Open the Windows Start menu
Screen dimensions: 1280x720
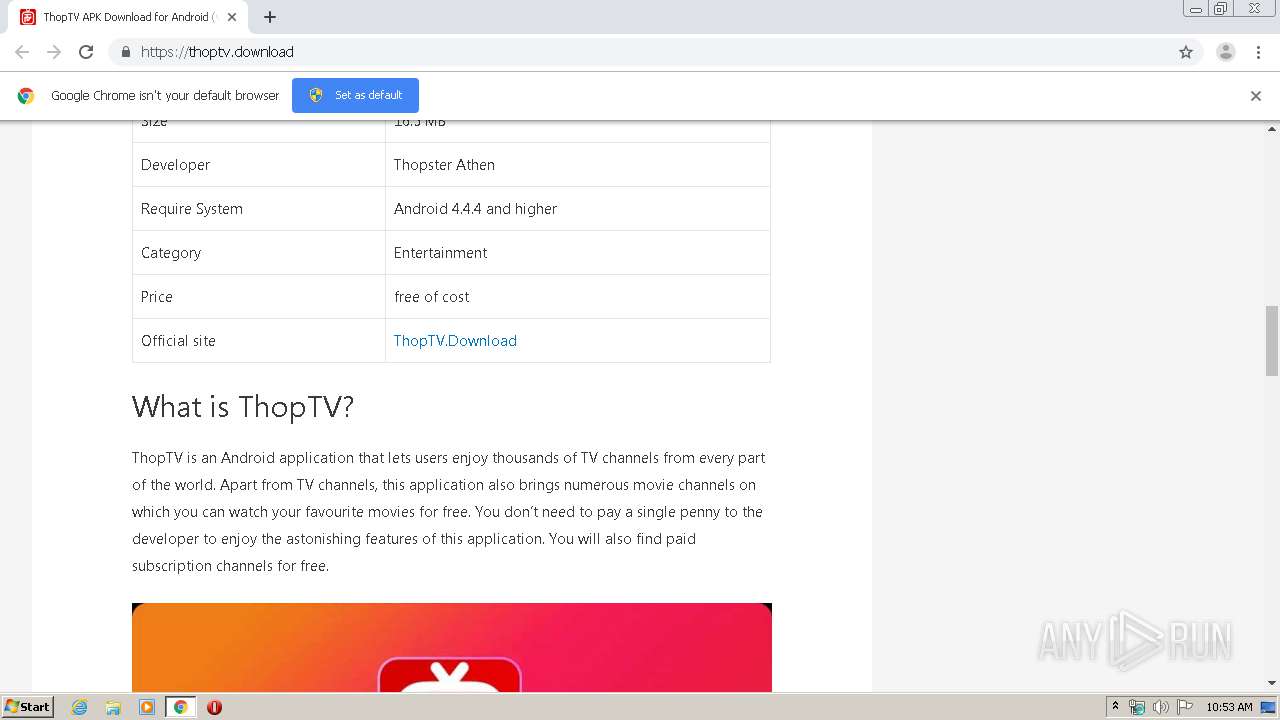(x=27, y=707)
